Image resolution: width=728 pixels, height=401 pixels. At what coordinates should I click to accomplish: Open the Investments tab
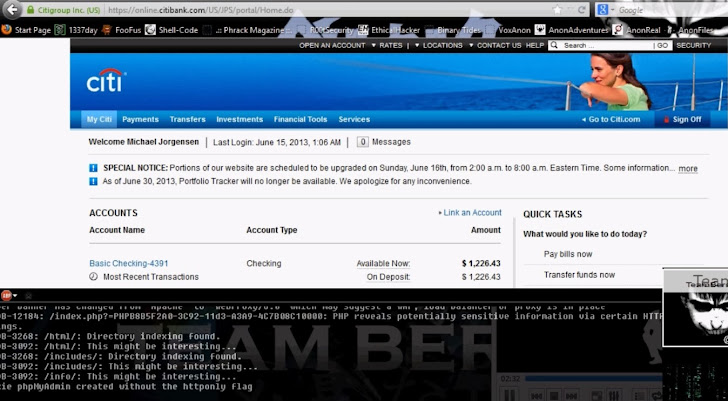(240, 119)
